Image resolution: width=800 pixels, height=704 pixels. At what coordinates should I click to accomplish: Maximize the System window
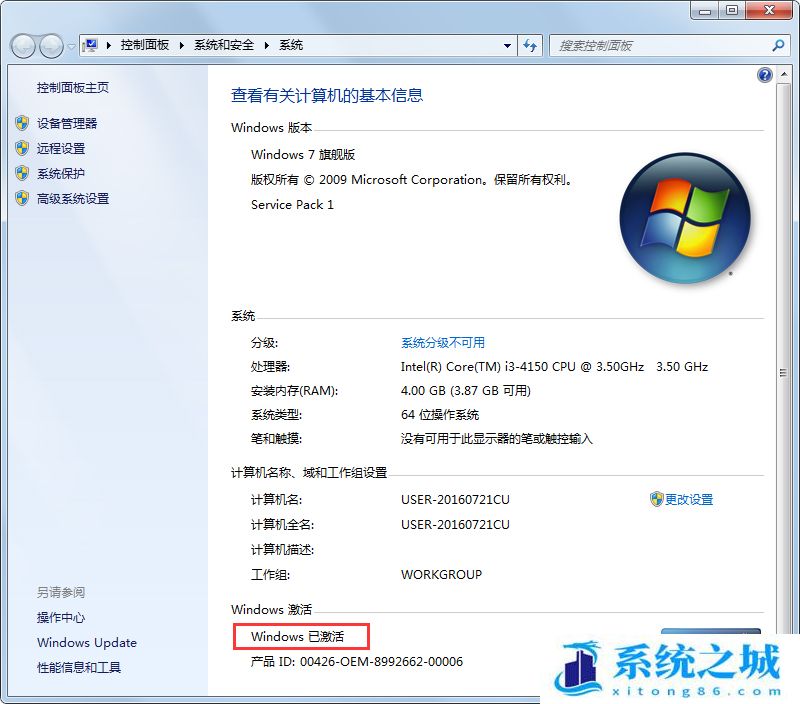(732, 10)
